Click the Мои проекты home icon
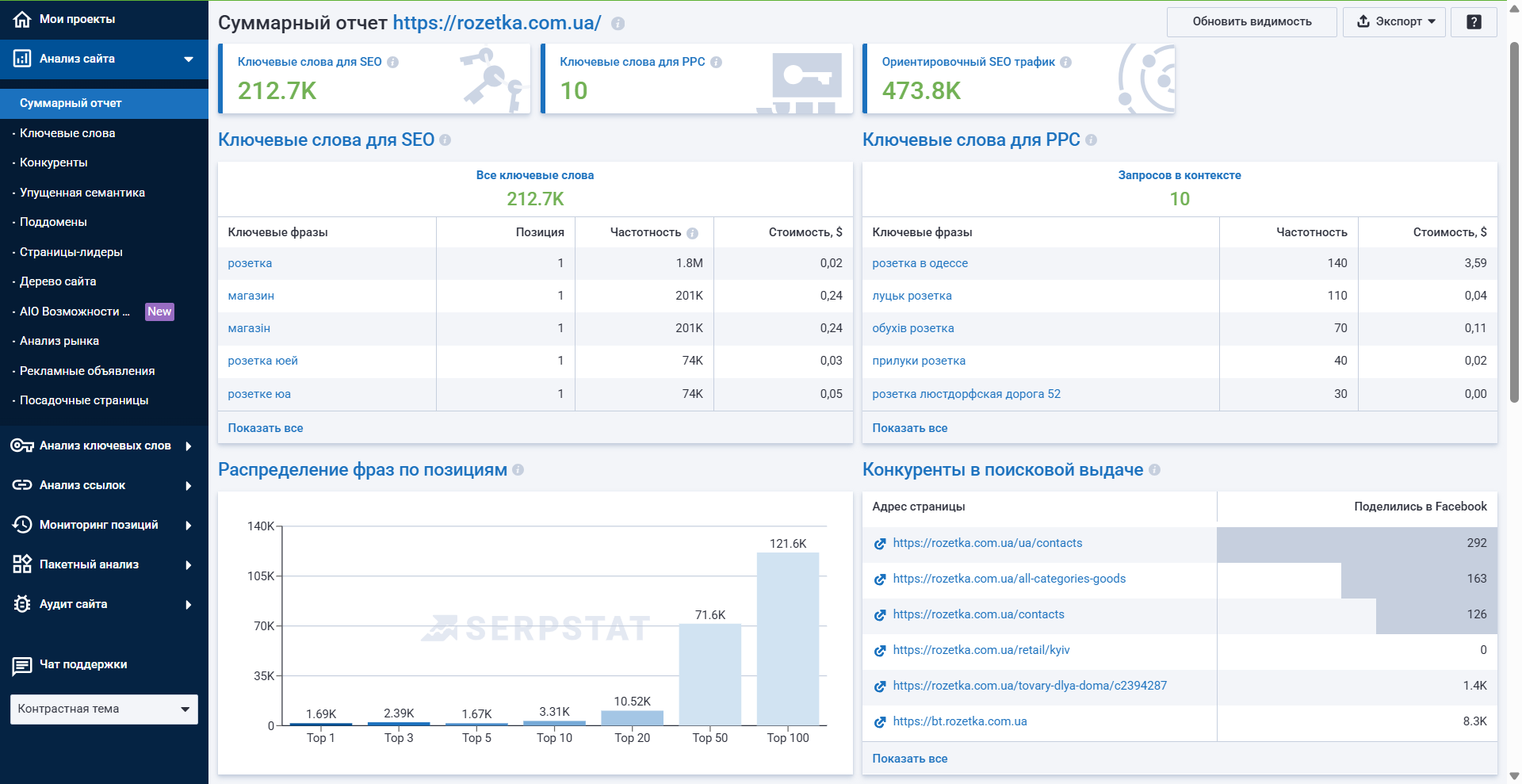Image resolution: width=1522 pixels, height=784 pixels. [22, 19]
